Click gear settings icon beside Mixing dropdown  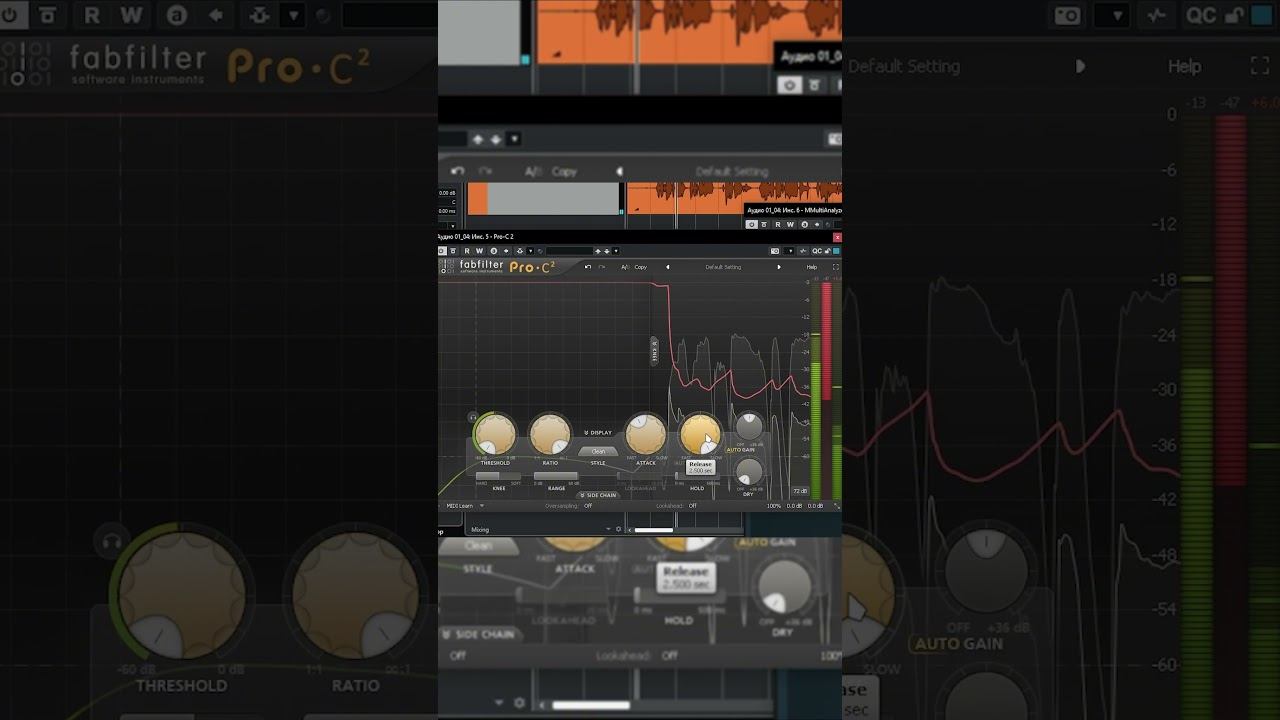[618, 529]
